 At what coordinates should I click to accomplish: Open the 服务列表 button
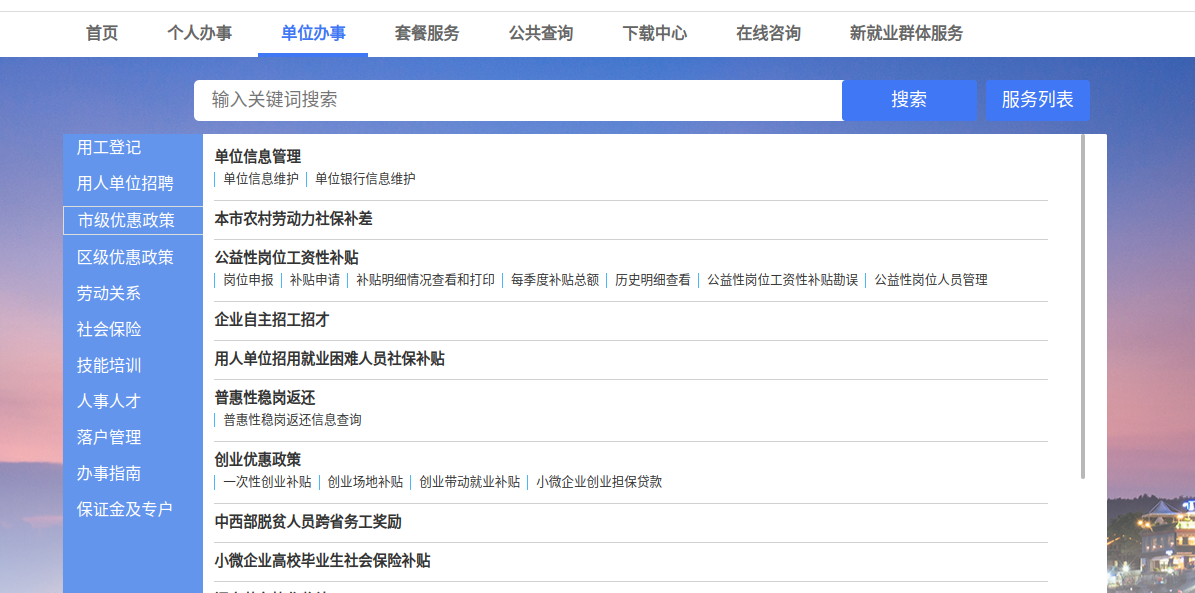pos(1037,100)
